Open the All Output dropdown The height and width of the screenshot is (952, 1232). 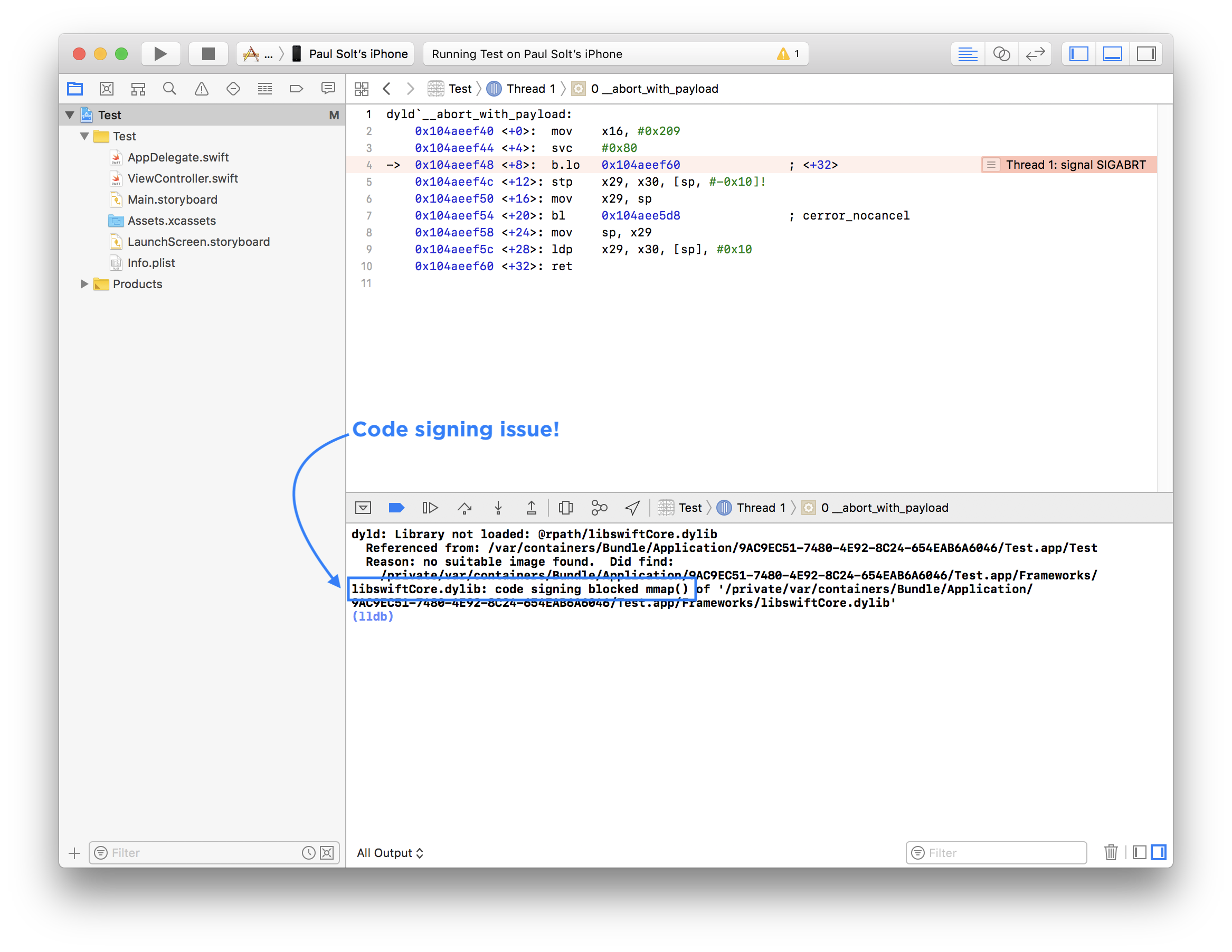click(x=391, y=853)
